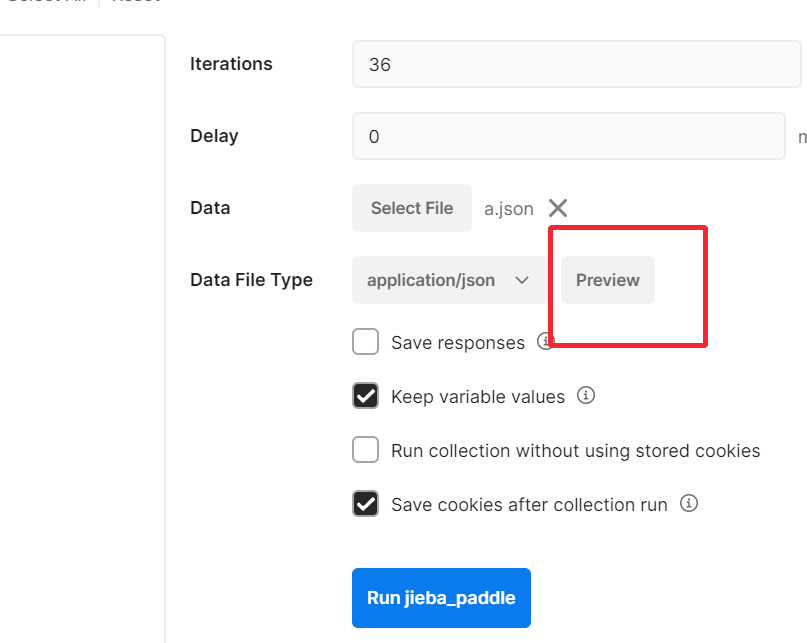807x643 pixels.
Task: Expand the Data File Type chevron arrow
Action: 522,280
